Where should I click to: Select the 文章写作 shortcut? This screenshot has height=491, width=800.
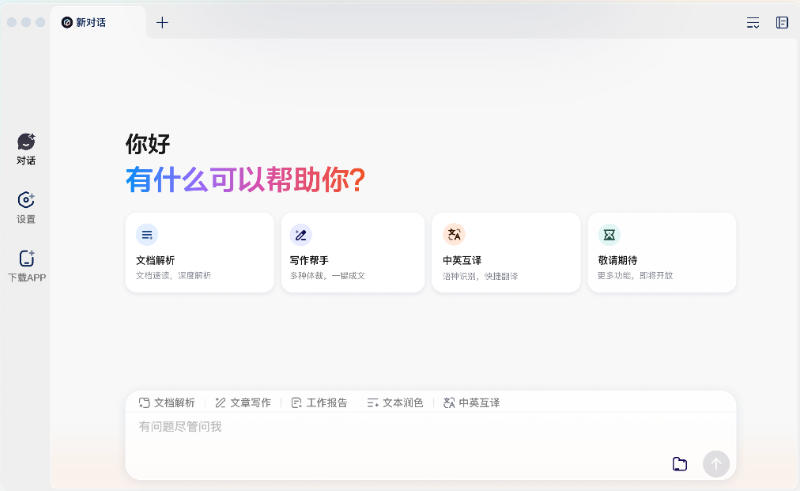coord(243,403)
